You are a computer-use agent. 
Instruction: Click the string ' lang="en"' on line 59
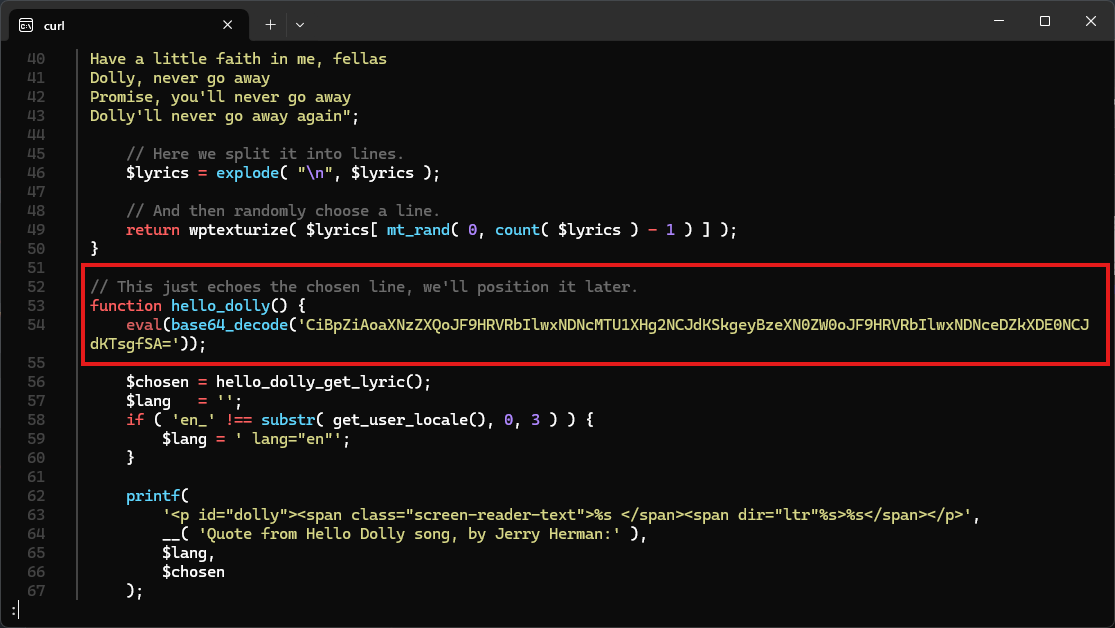(x=288, y=440)
